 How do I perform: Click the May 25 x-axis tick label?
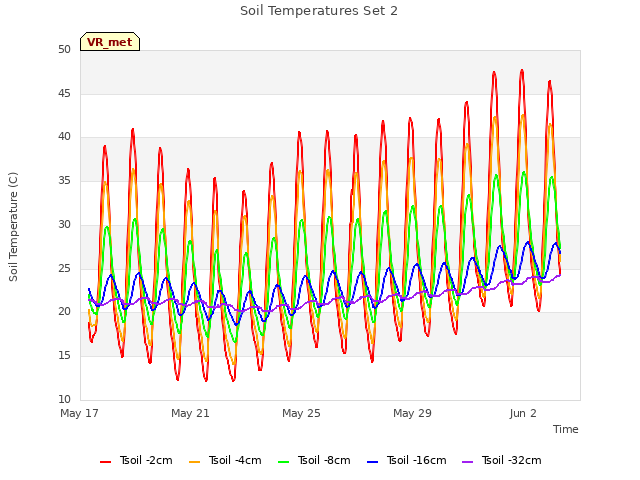pyautogui.click(x=302, y=413)
